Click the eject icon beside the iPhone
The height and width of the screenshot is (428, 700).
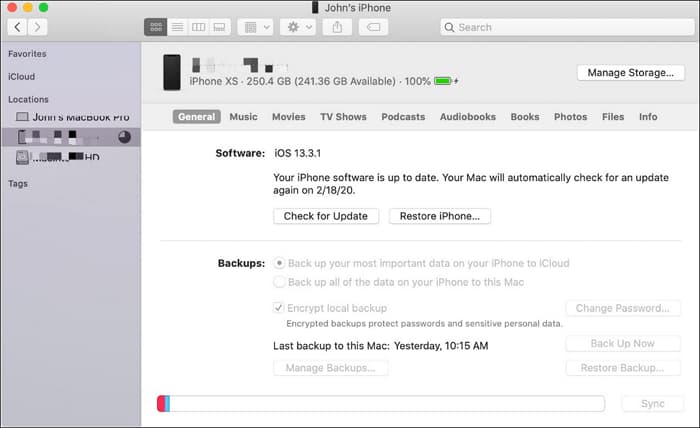point(125,137)
